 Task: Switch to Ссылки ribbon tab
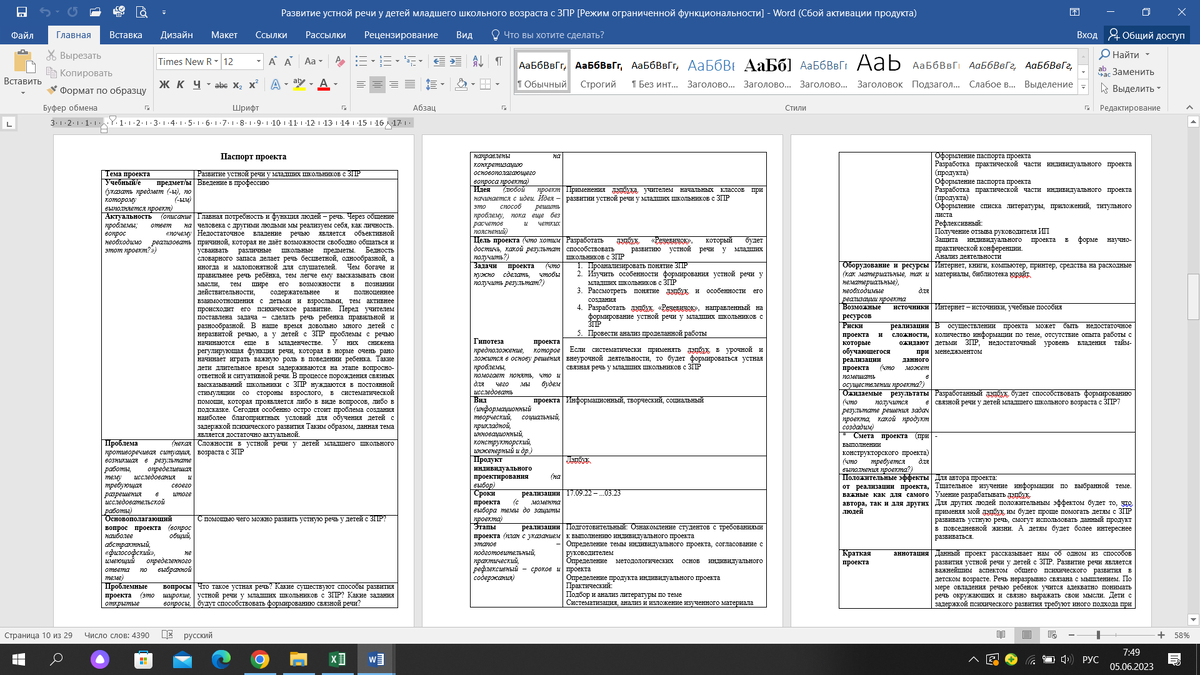click(271, 34)
